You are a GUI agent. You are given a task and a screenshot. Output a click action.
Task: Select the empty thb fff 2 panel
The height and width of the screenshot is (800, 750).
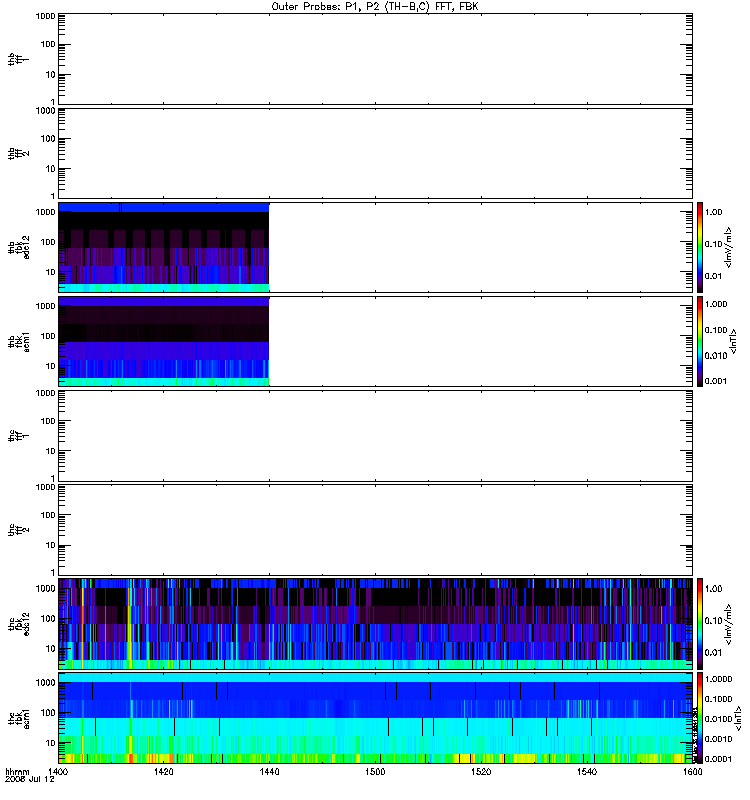(x=375, y=153)
